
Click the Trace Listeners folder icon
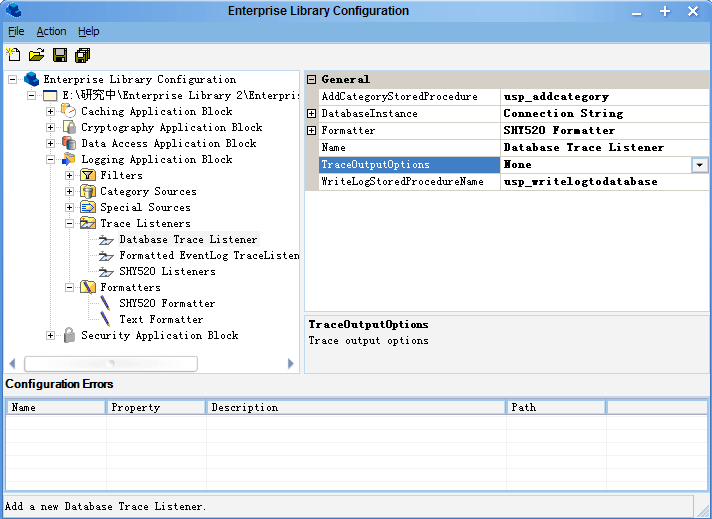(x=88, y=223)
